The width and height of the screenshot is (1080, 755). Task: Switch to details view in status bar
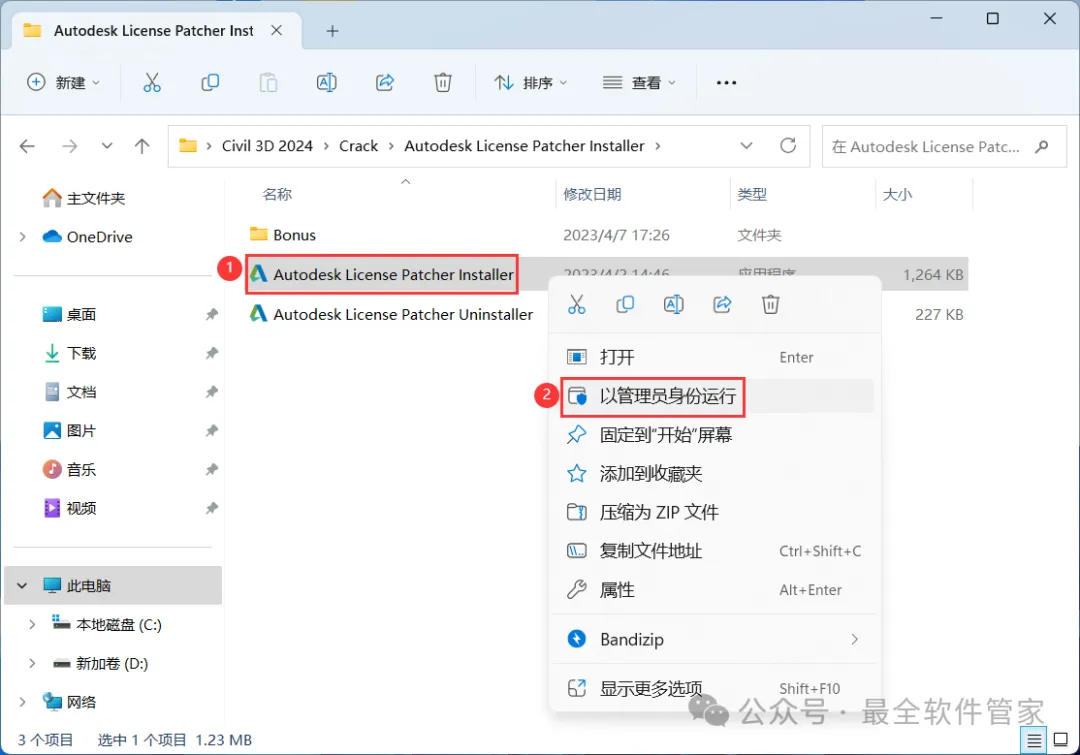pos(1034,741)
